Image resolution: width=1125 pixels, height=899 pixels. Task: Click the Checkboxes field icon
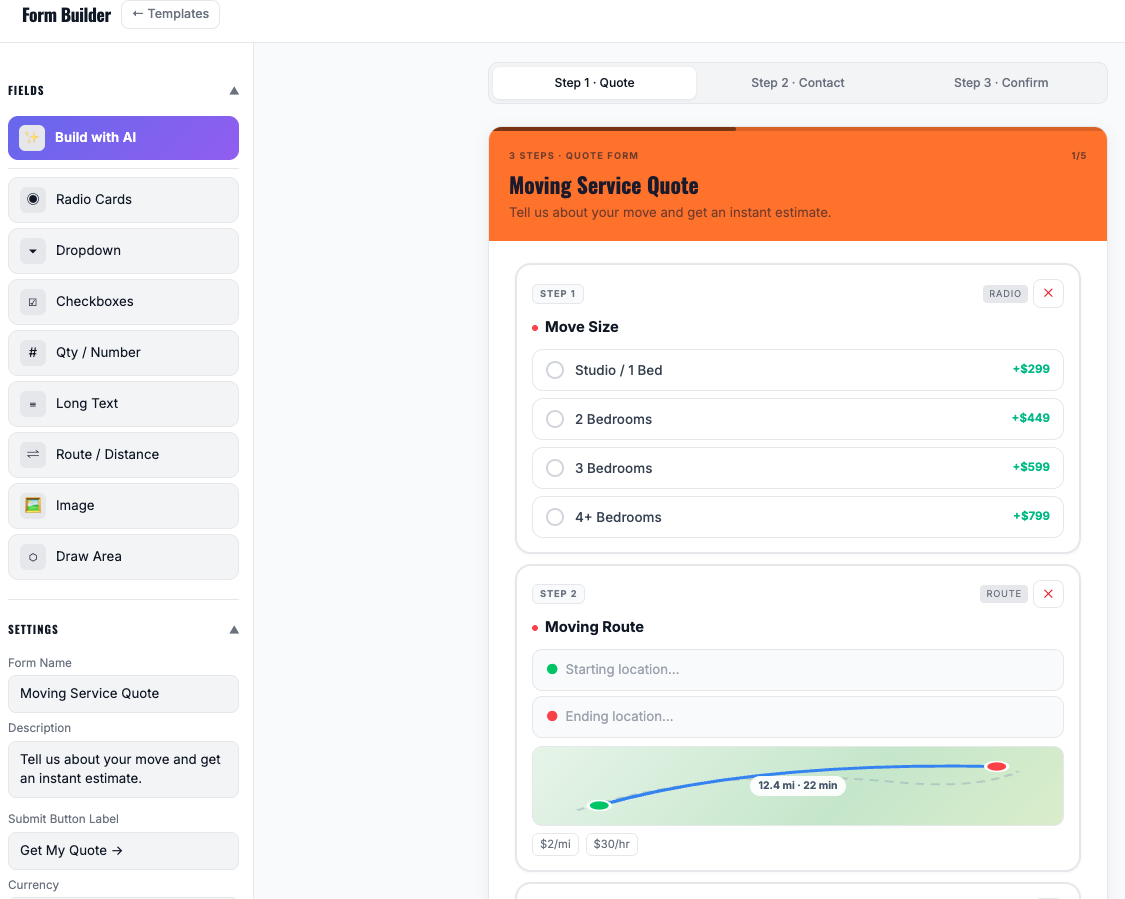pos(33,301)
